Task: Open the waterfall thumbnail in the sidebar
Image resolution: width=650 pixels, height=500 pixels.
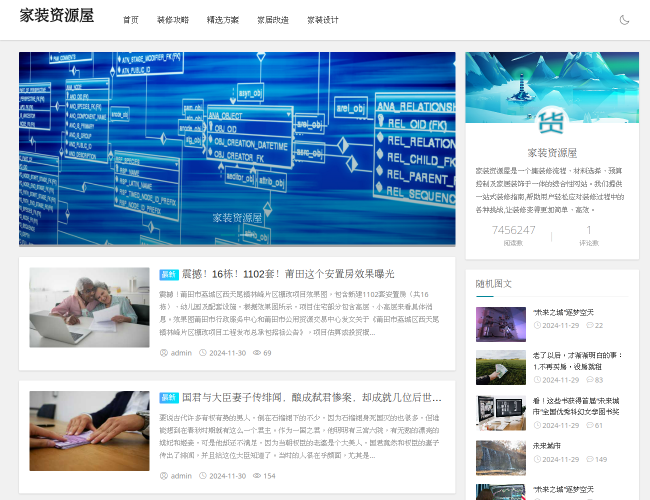Action: [501, 458]
